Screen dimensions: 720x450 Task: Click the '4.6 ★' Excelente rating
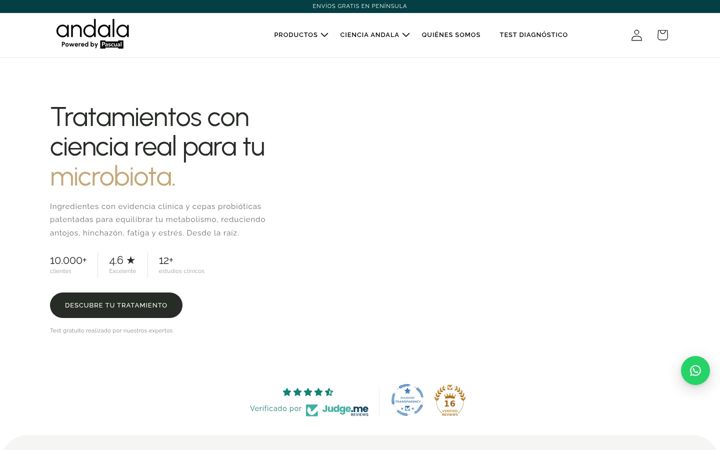pyautogui.click(x=122, y=264)
